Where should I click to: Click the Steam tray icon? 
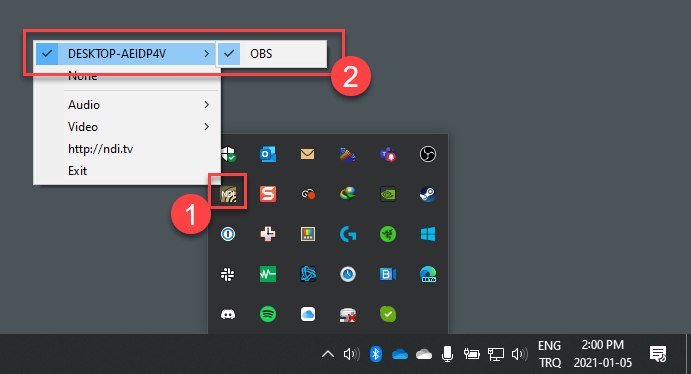[427, 194]
